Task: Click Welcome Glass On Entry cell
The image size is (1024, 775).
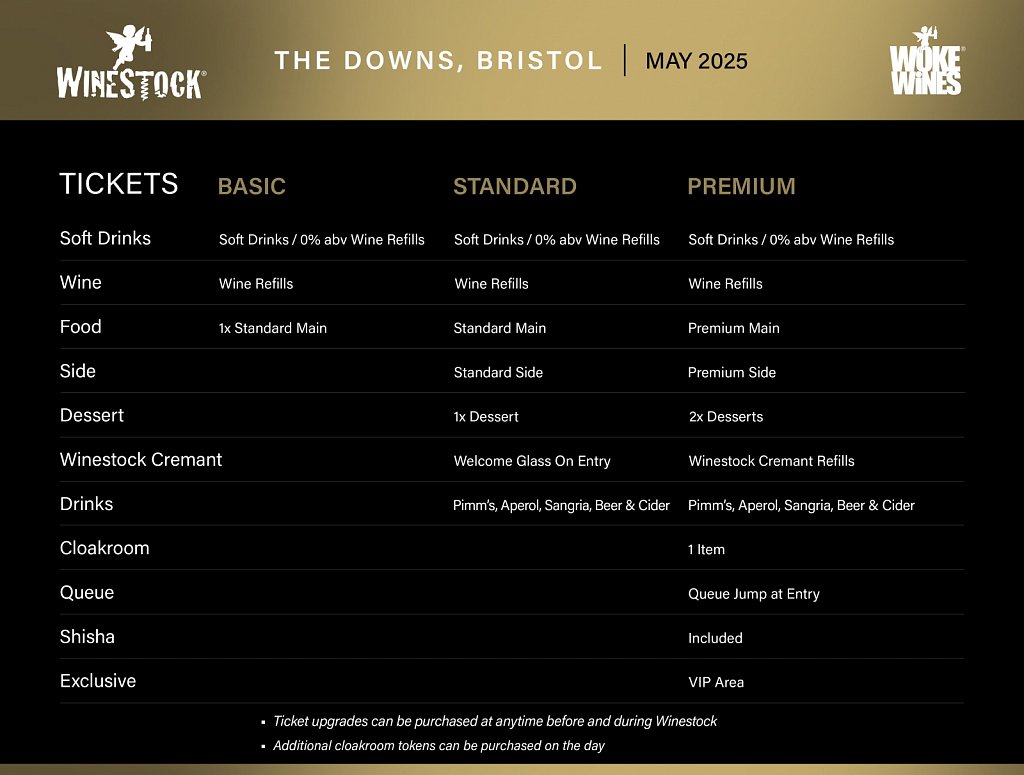Action: point(532,461)
